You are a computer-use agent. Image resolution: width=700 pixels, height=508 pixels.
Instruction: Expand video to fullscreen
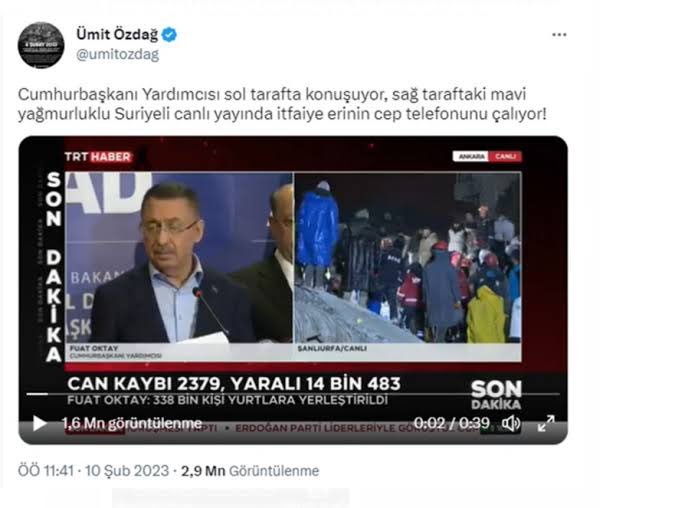click(x=546, y=423)
